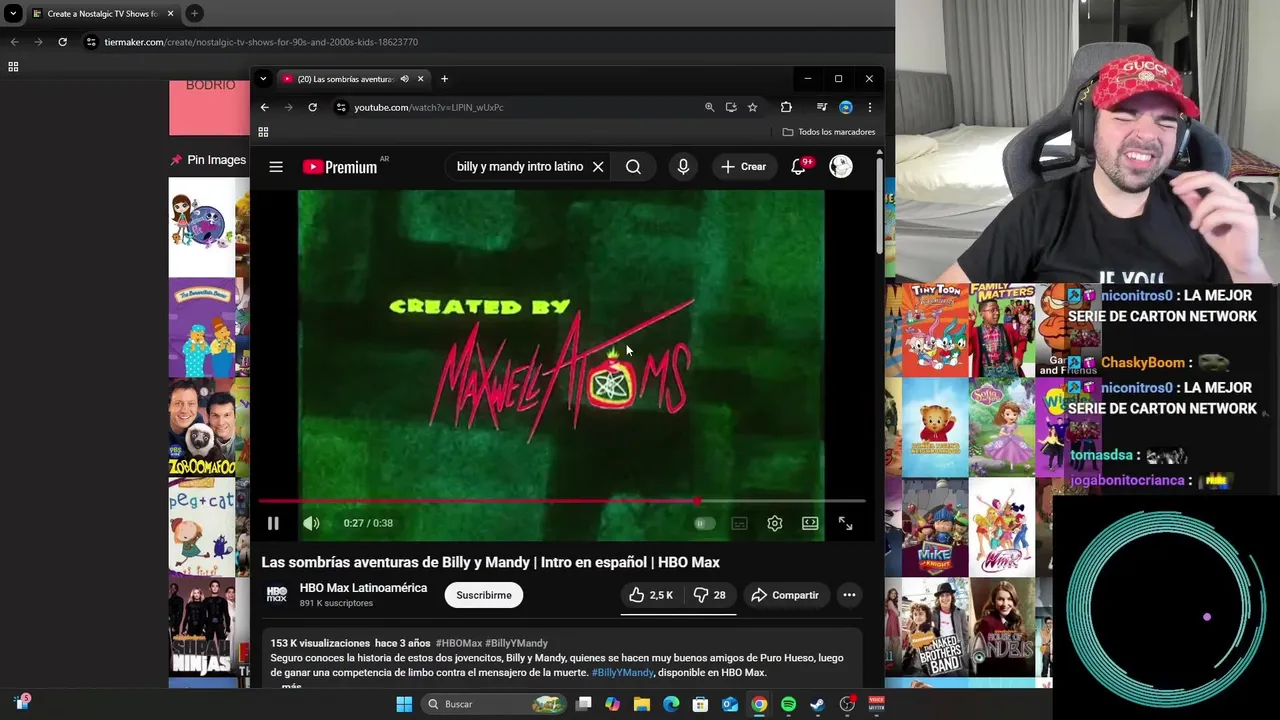
Task: Toggle subtitles button in the player
Action: (739, 523)
